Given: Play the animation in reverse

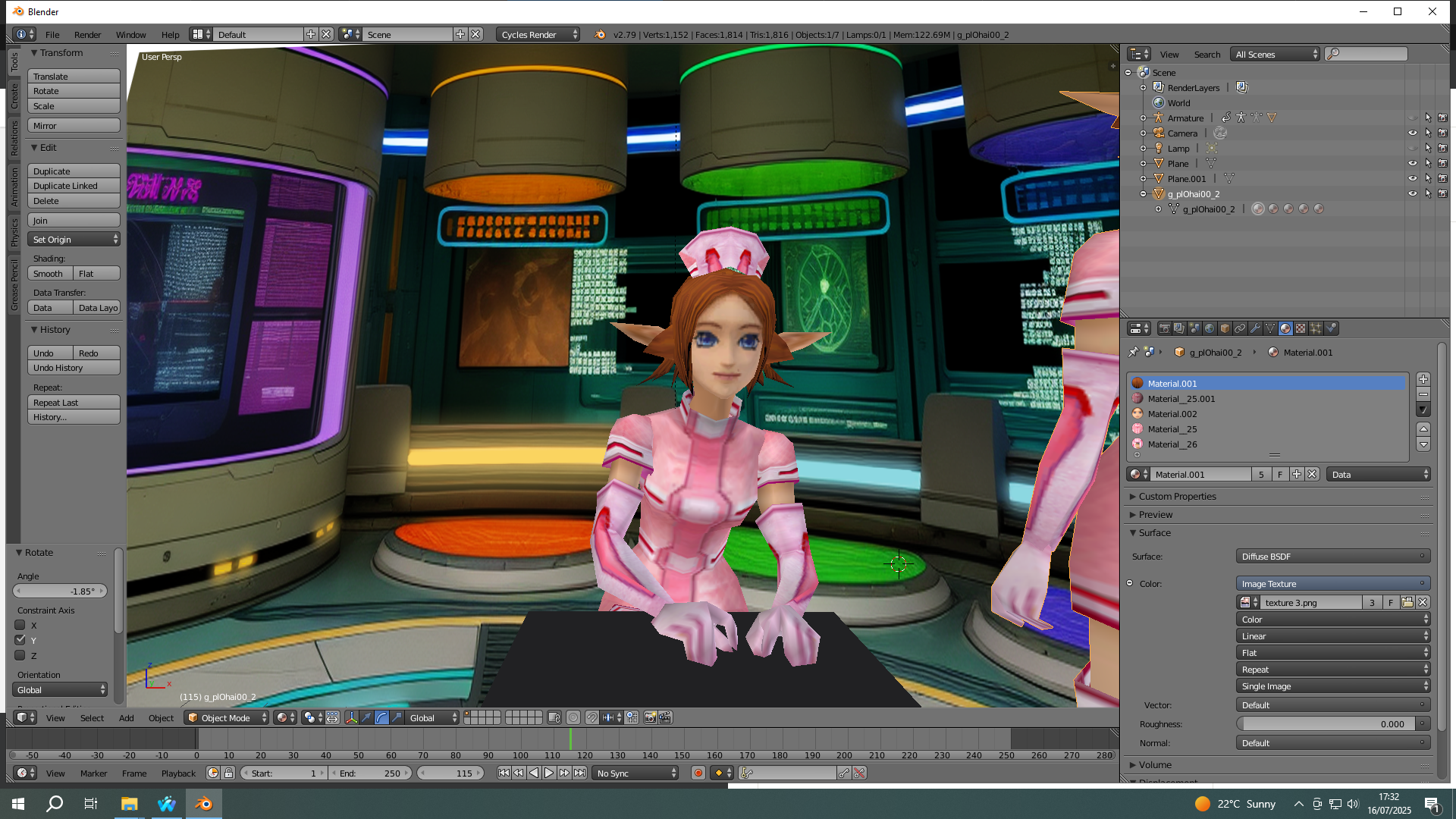Looking at the screenshot, I should click(534, 773).
